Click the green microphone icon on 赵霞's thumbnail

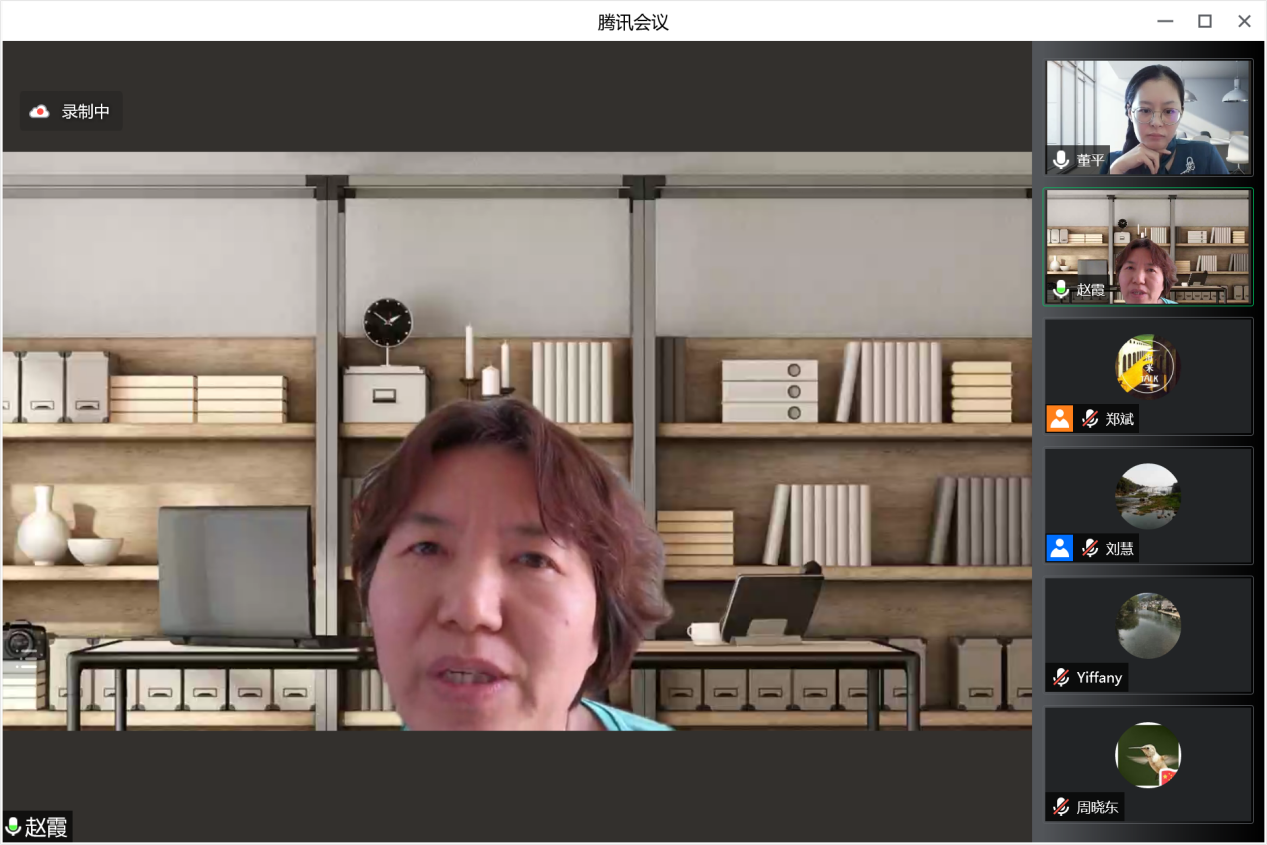coord(1061,290)
